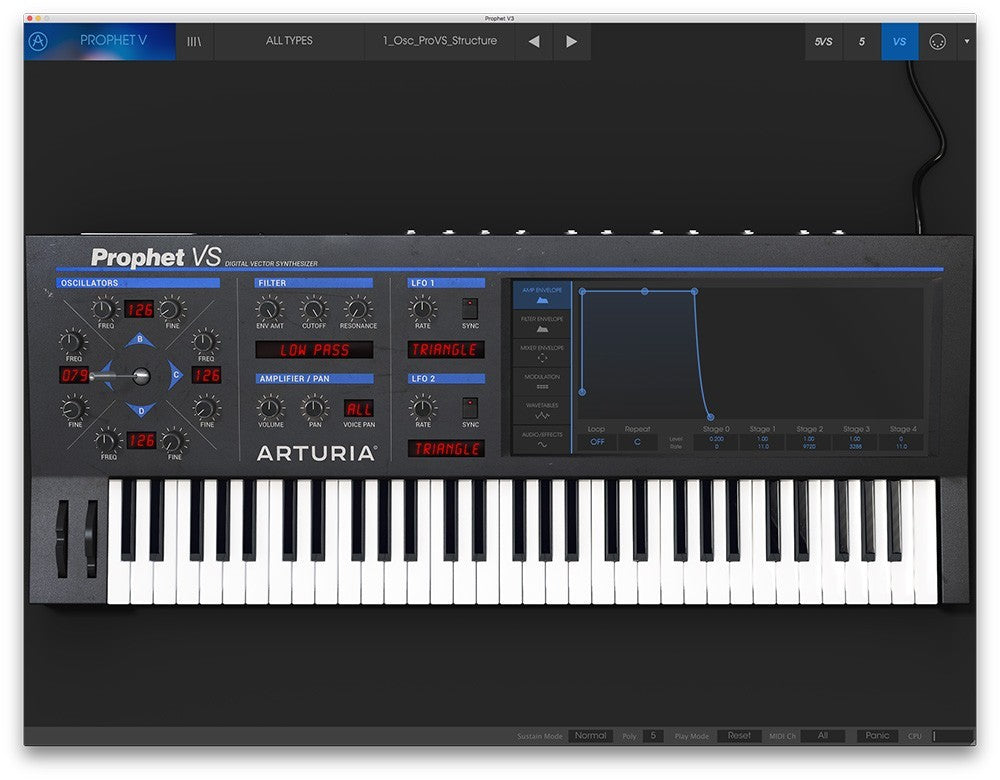Open Play Mode Reset selector

(x=739, y=736)
